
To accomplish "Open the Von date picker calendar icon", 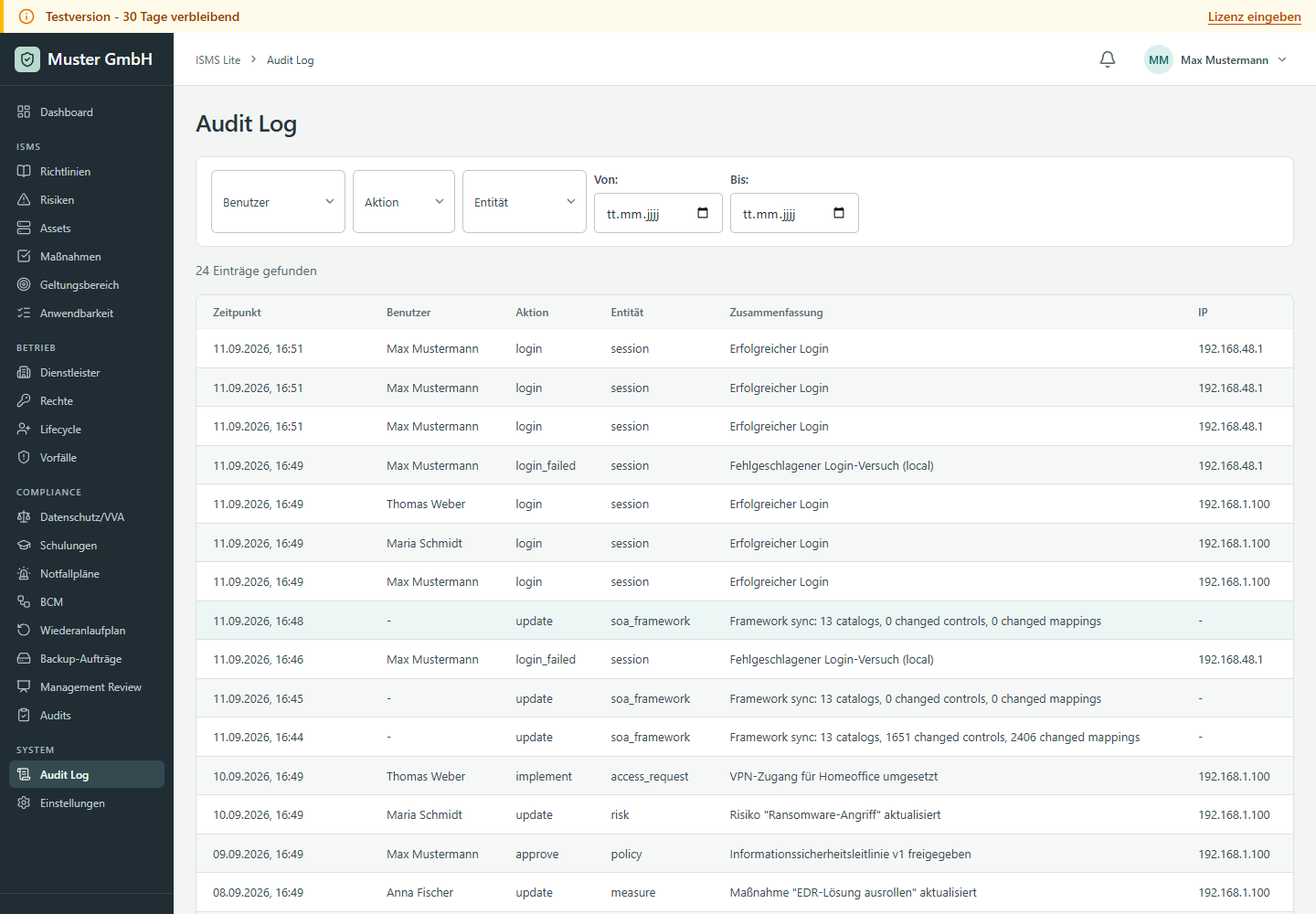I will [703, 213].
